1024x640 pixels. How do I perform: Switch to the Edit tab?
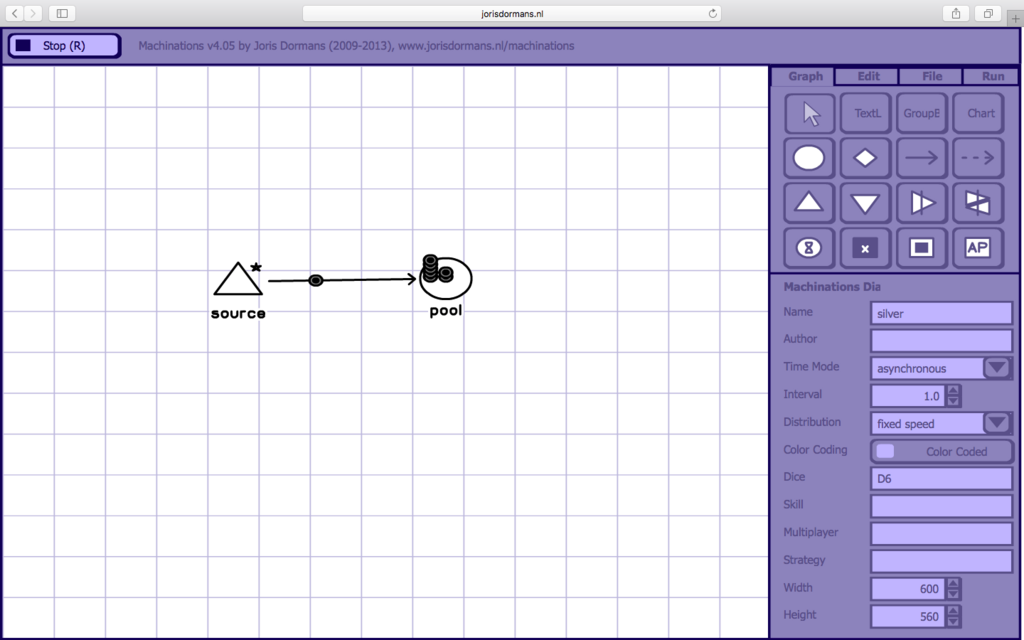[868, 76]
